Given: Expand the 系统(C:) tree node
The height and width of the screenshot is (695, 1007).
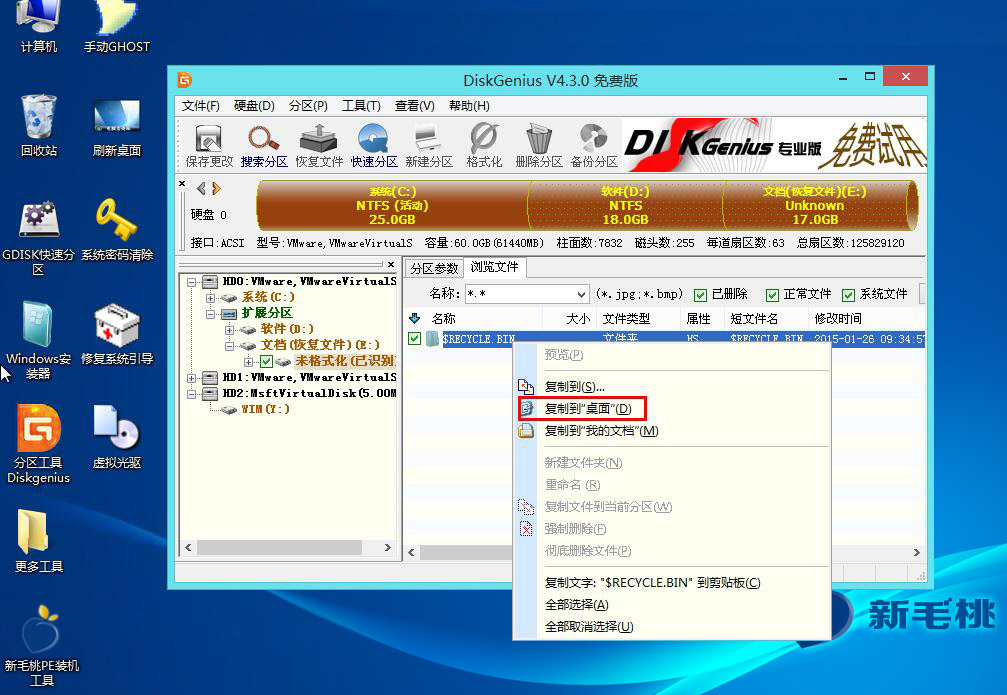Looking at the screenshot, I should click(x=211, y=298).
